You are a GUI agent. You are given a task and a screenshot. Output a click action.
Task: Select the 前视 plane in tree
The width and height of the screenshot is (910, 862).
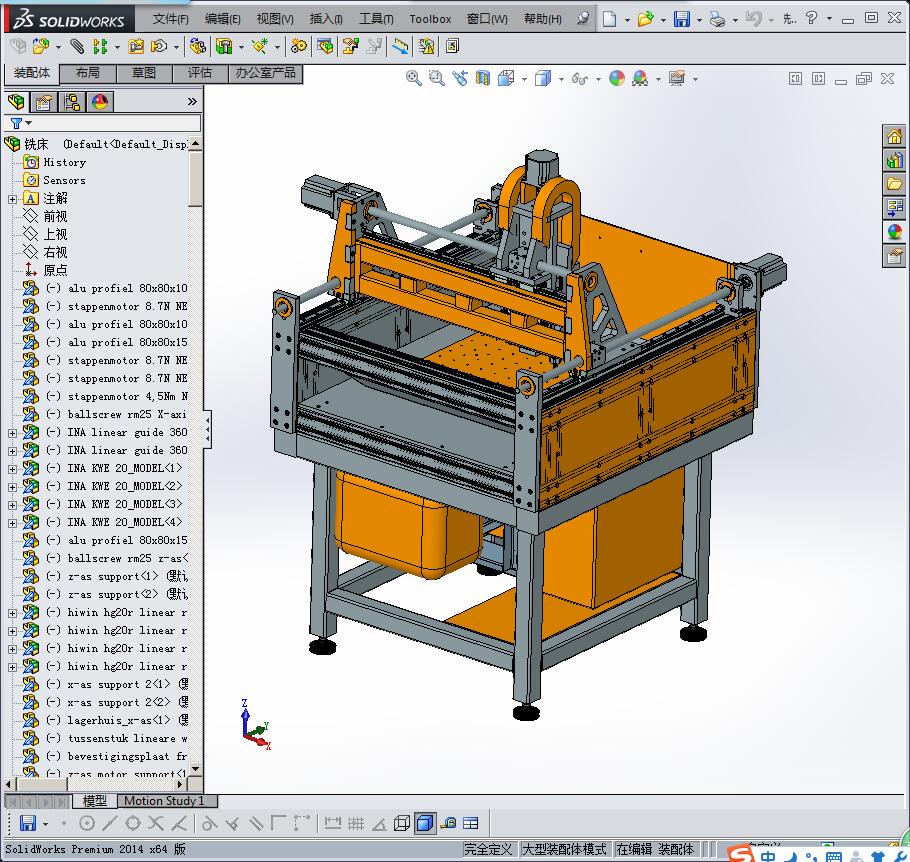click(55, 217)
